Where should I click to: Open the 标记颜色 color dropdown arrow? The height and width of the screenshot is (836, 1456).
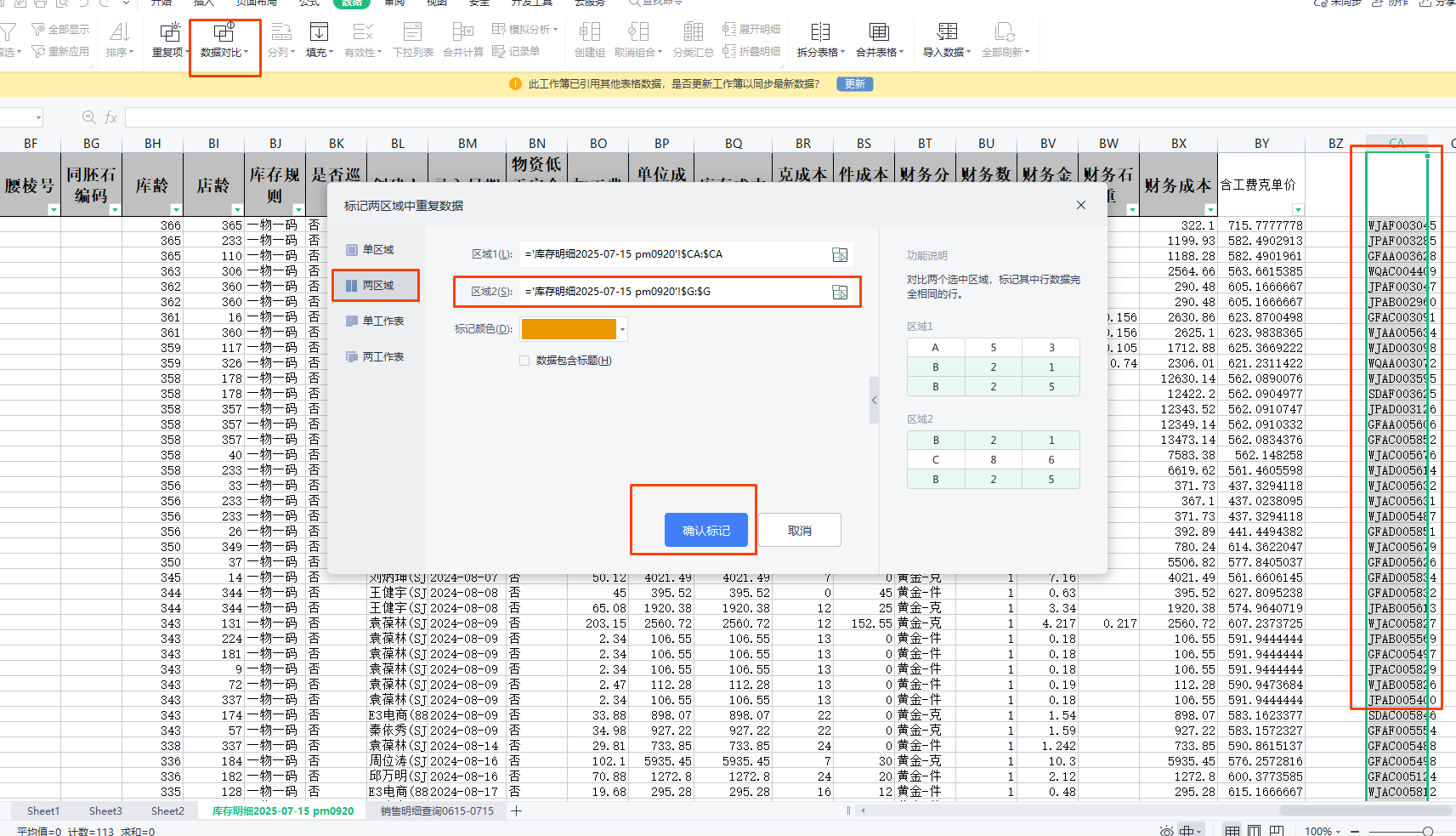tap(623, 329)
